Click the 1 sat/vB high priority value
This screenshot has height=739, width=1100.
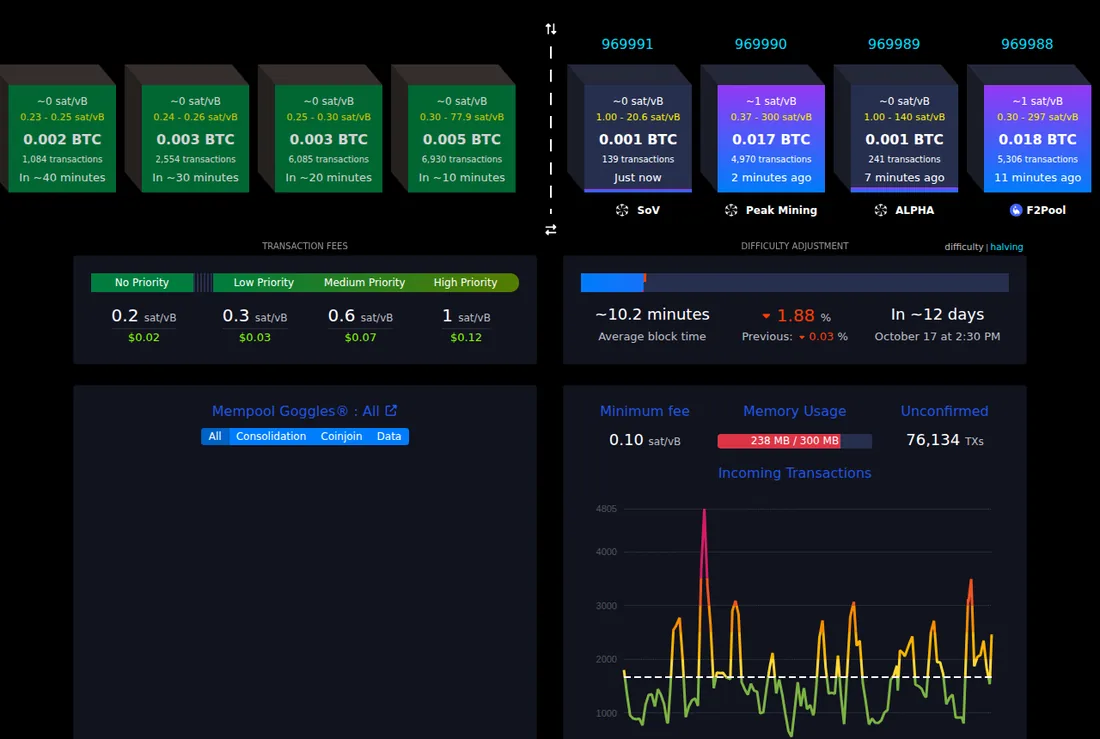tap(466, 317)
